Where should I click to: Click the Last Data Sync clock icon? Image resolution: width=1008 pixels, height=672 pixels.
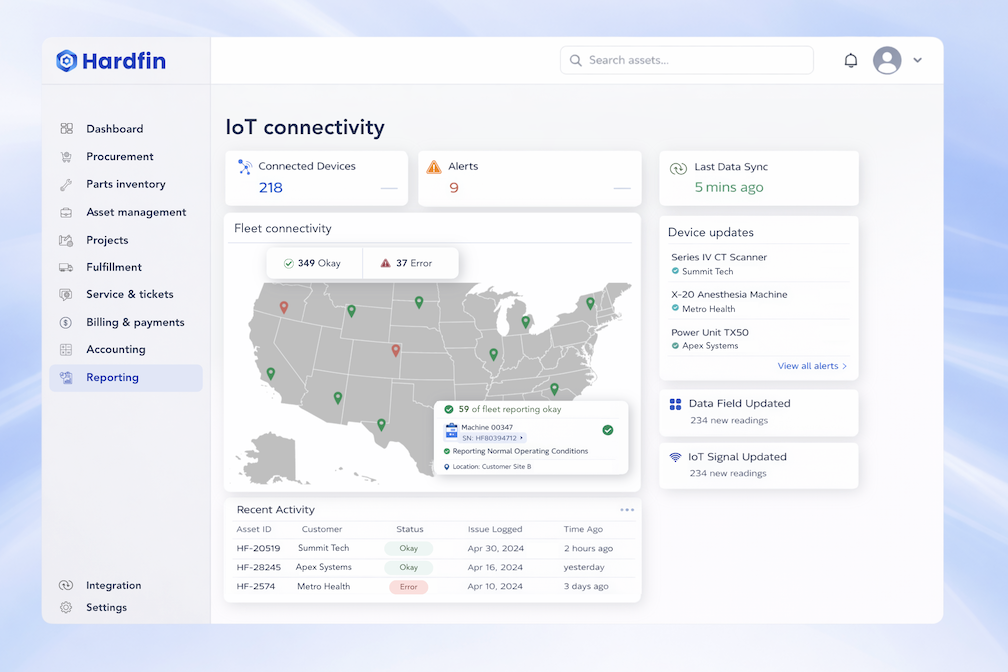pos(679,167)
